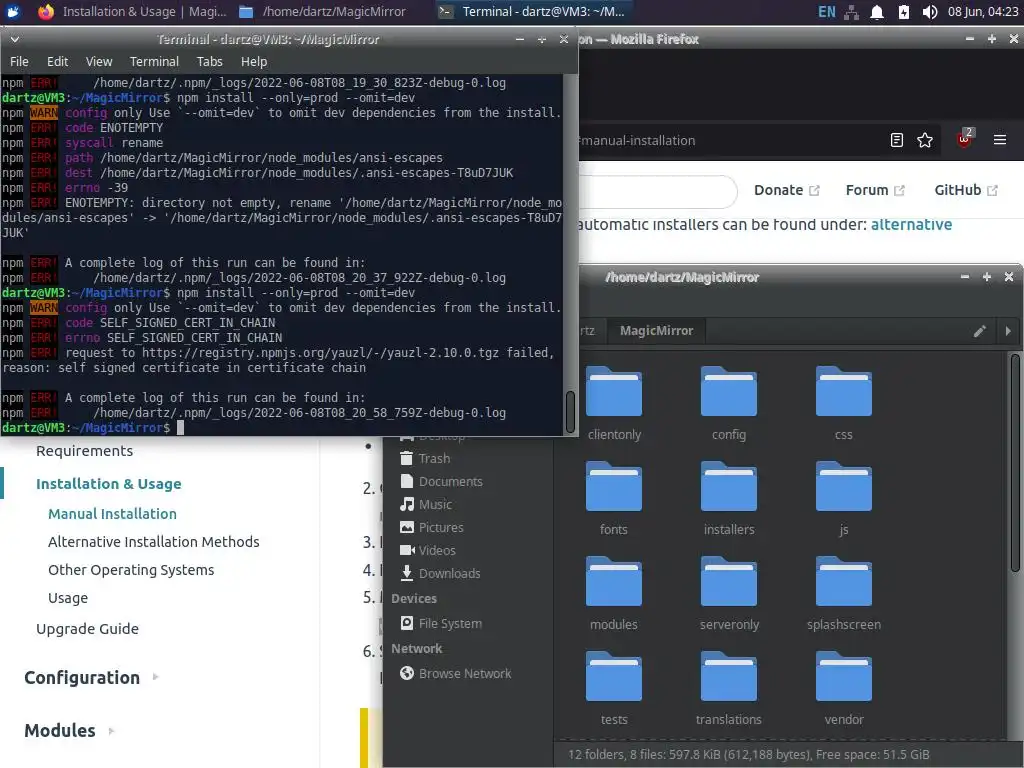Expand the Configuration sidebar section
This screenshot has width=1024, height=768.
(90, 678)
